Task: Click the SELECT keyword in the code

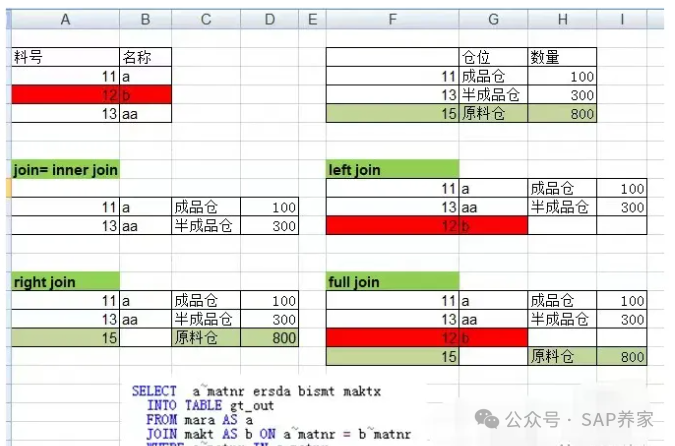Action: pyautogui.click(x=154, y=391)
